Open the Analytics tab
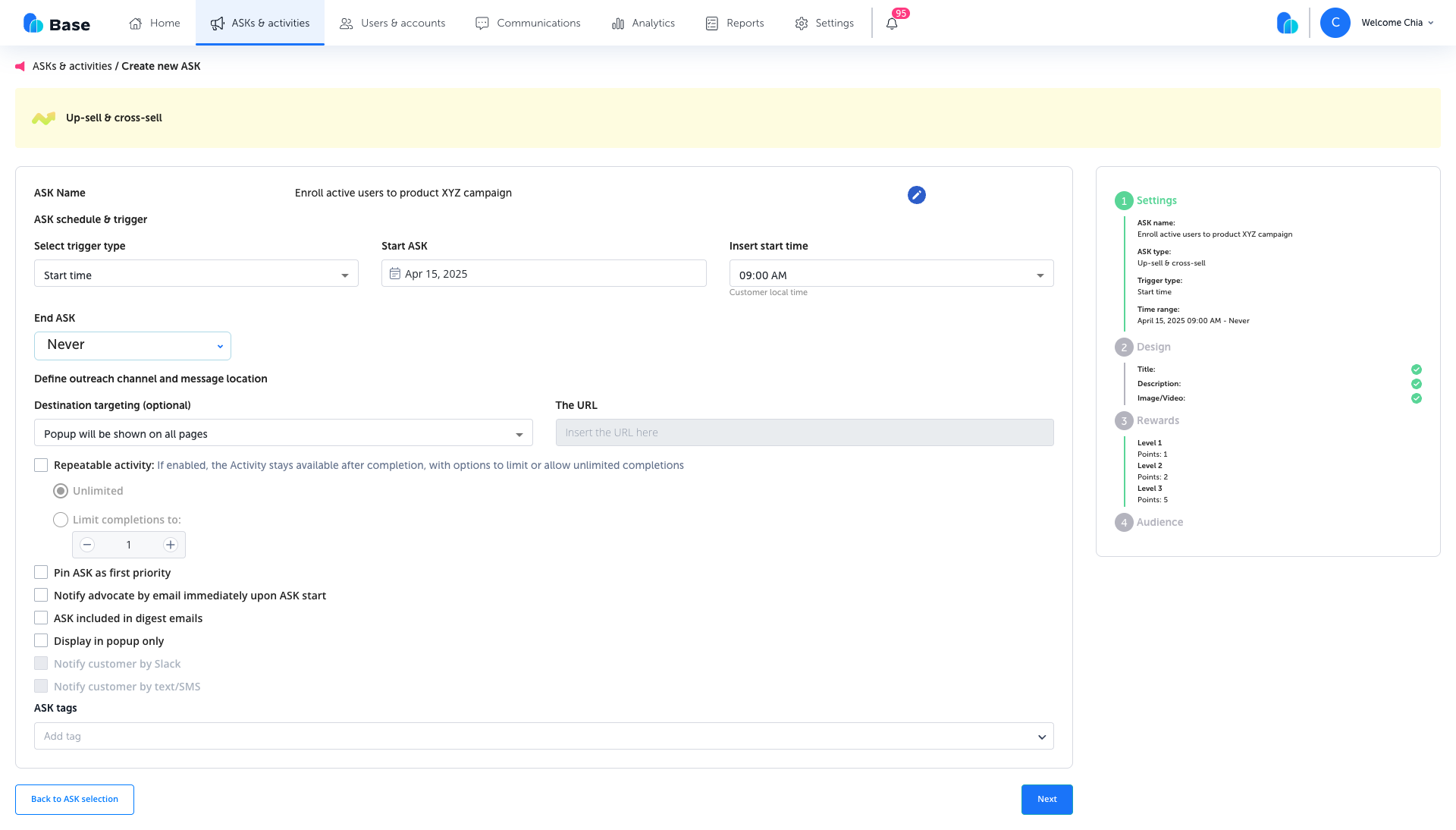Viewport: 1456px width, 830px height. pos(643,23)
